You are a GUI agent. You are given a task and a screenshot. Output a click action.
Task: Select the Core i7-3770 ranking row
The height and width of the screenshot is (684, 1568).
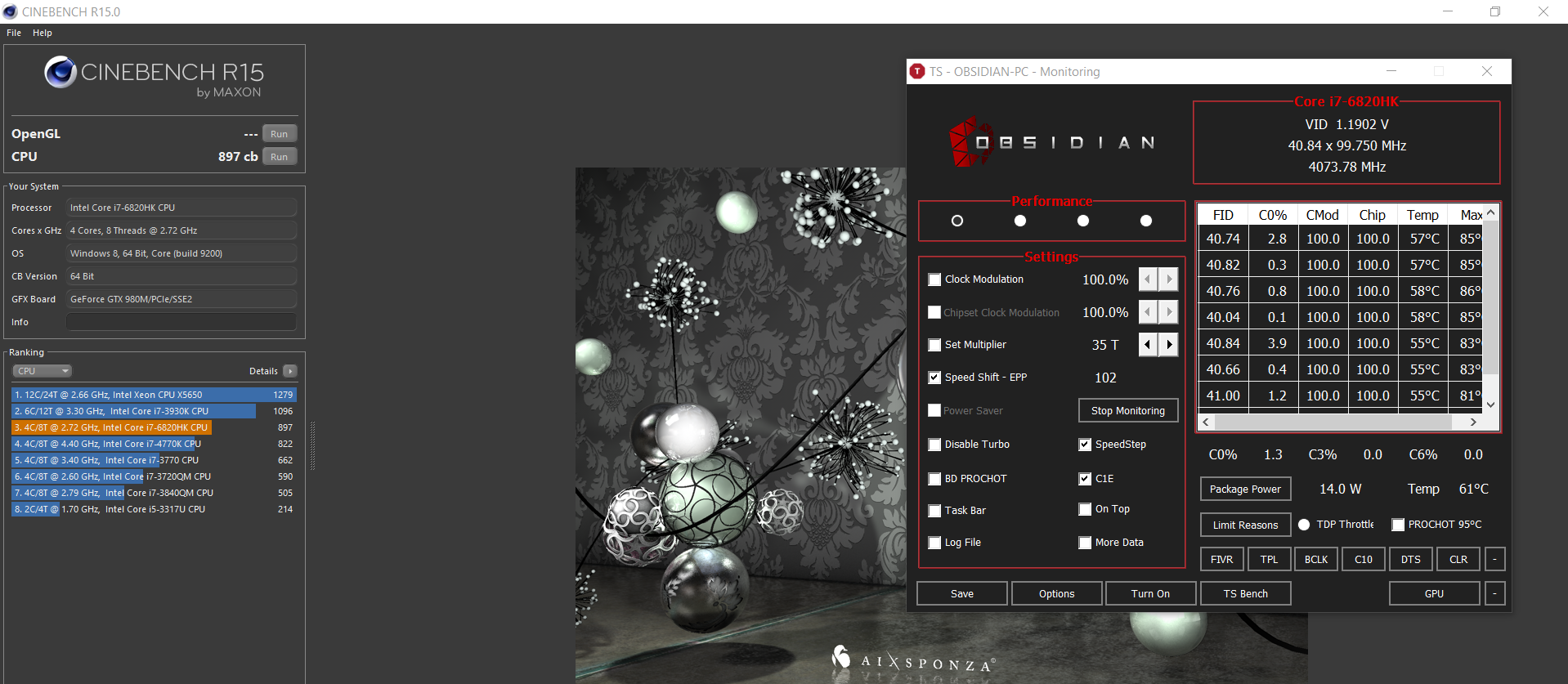coord(154,460)
